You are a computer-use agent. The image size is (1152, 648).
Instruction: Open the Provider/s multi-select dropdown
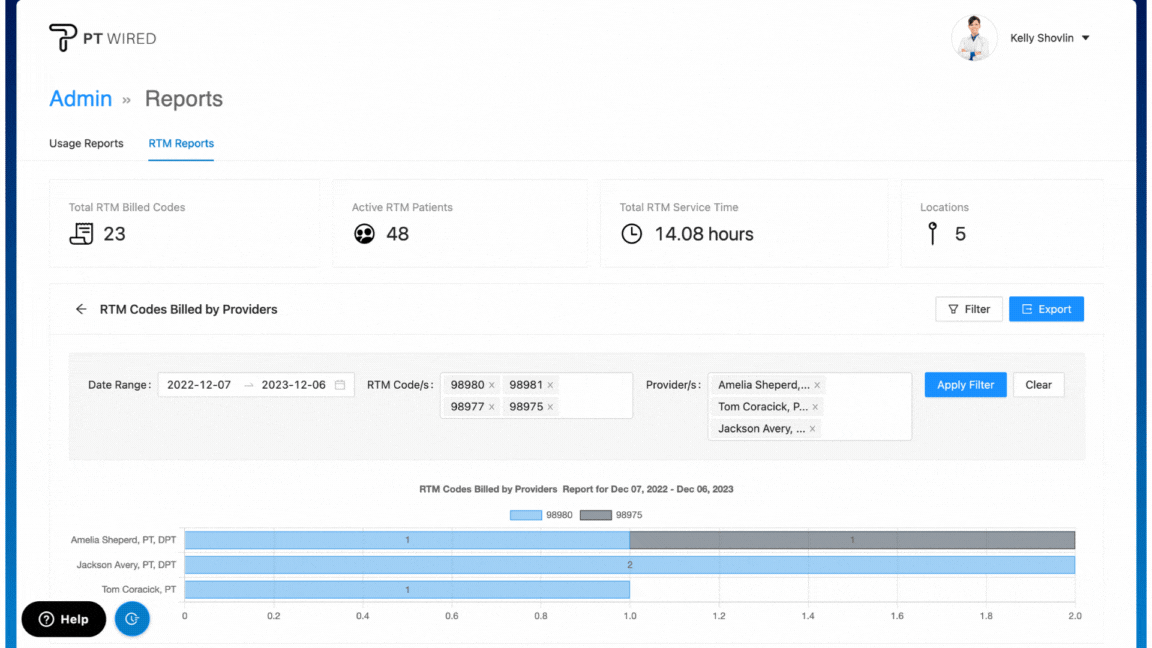(865, 407)
